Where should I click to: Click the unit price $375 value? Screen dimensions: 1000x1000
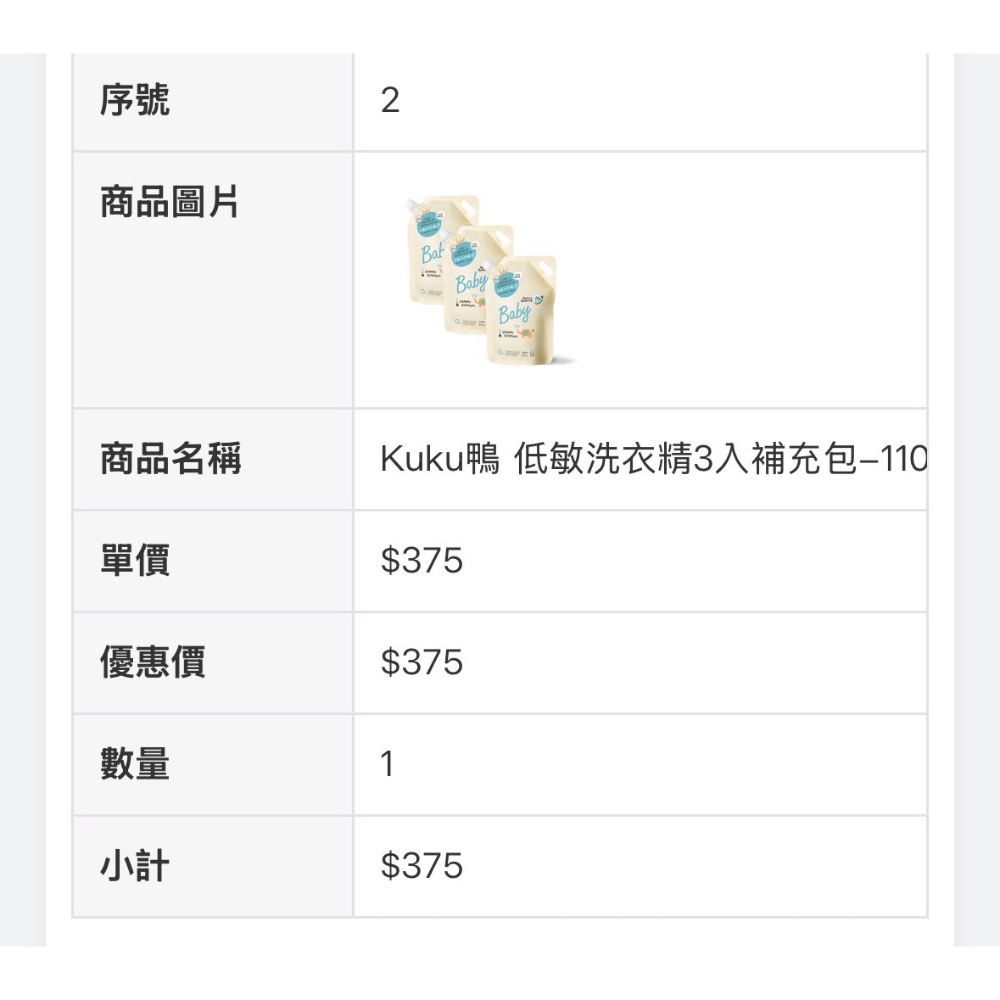(x=422, y=561)
